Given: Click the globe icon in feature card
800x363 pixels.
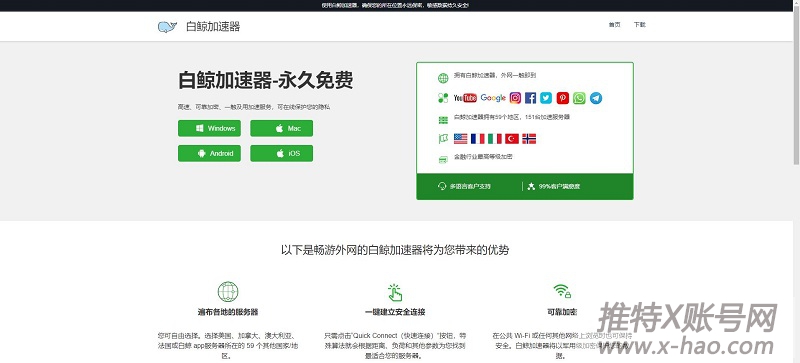Looking at the screenshot, I should tap(443, 78).
